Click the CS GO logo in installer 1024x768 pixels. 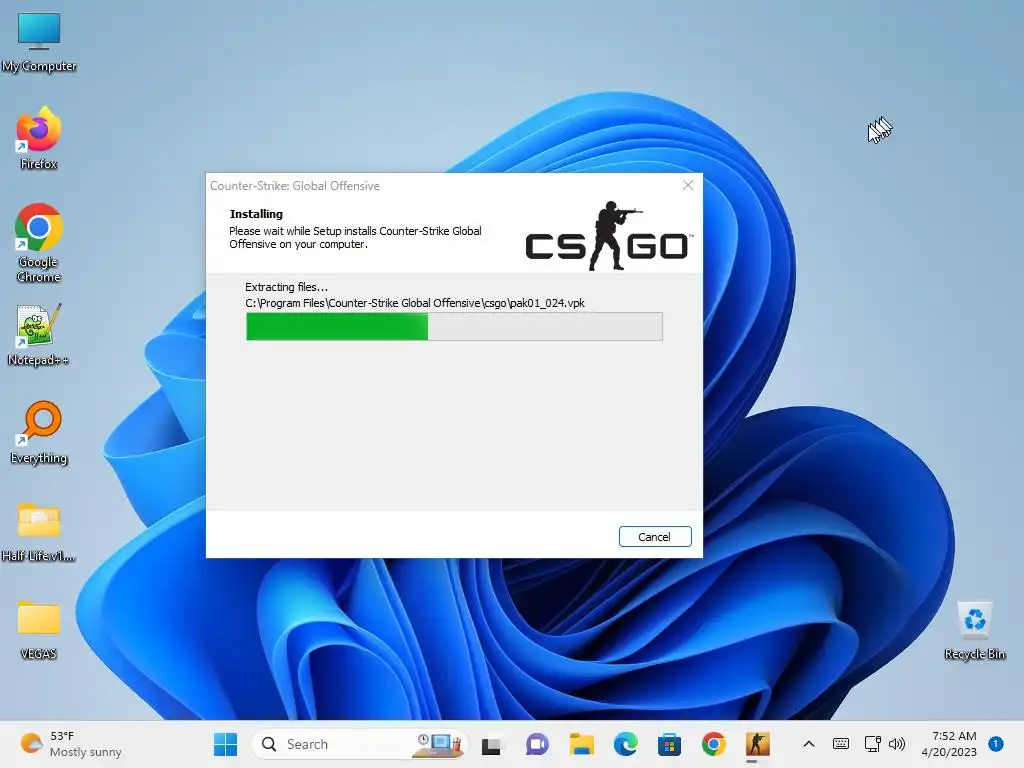point(609,236)
